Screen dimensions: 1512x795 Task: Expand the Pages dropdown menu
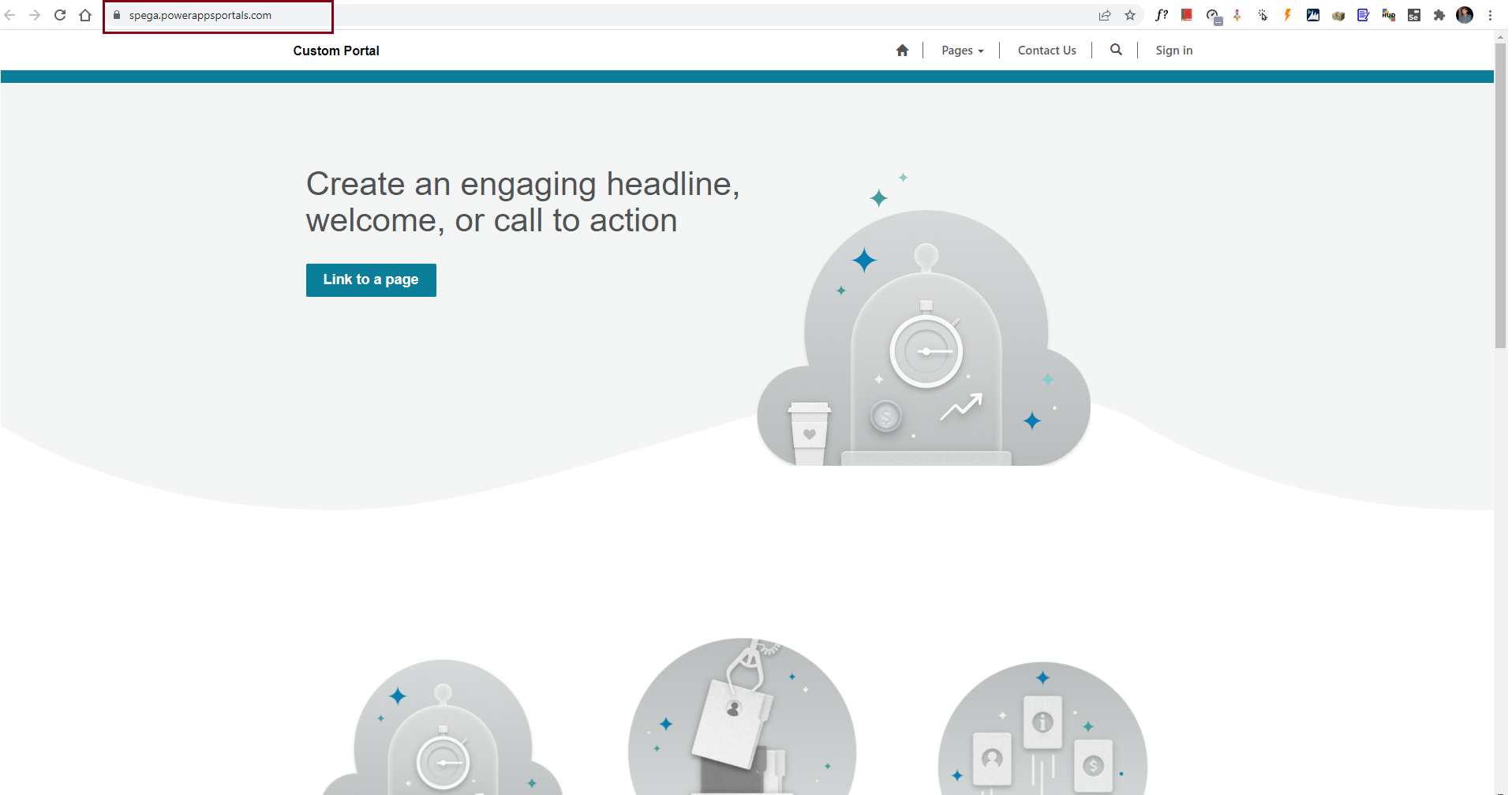tap(962, 51)
